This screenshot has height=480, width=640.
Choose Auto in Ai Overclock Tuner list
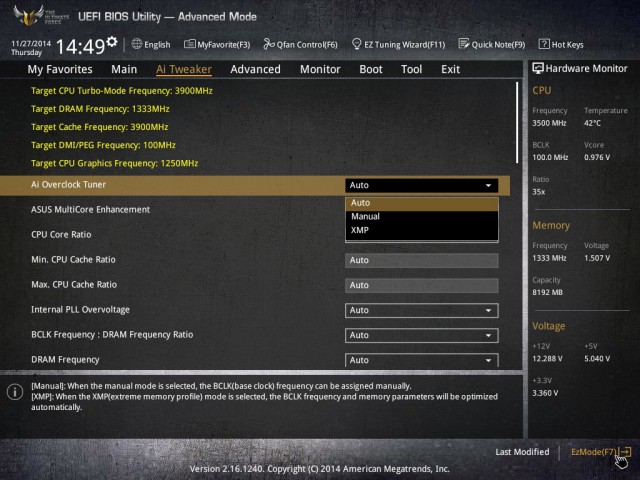pyautogui.click(x=422, y=203)
